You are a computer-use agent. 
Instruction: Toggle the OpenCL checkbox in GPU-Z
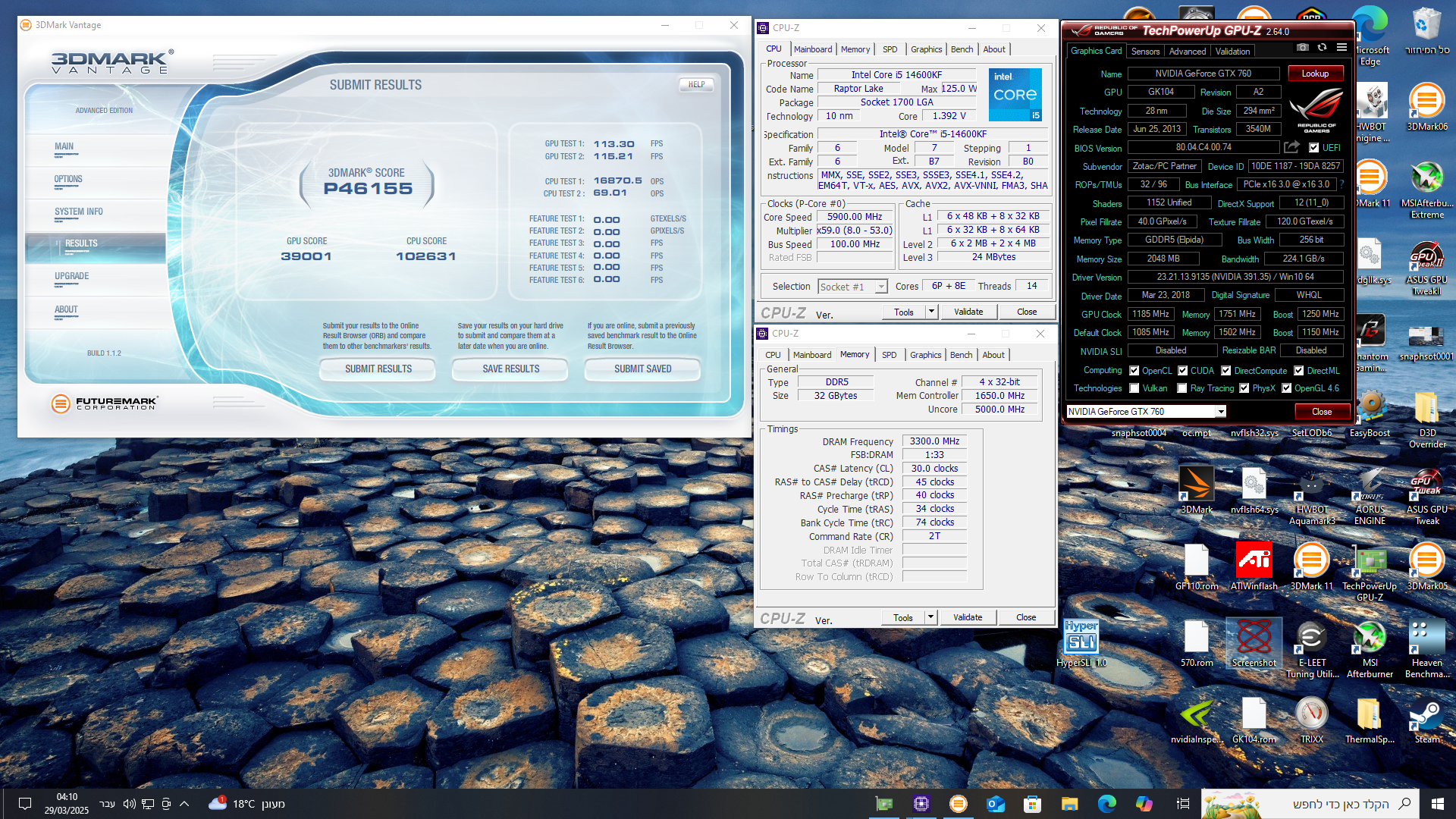(x=1134, y=371)
